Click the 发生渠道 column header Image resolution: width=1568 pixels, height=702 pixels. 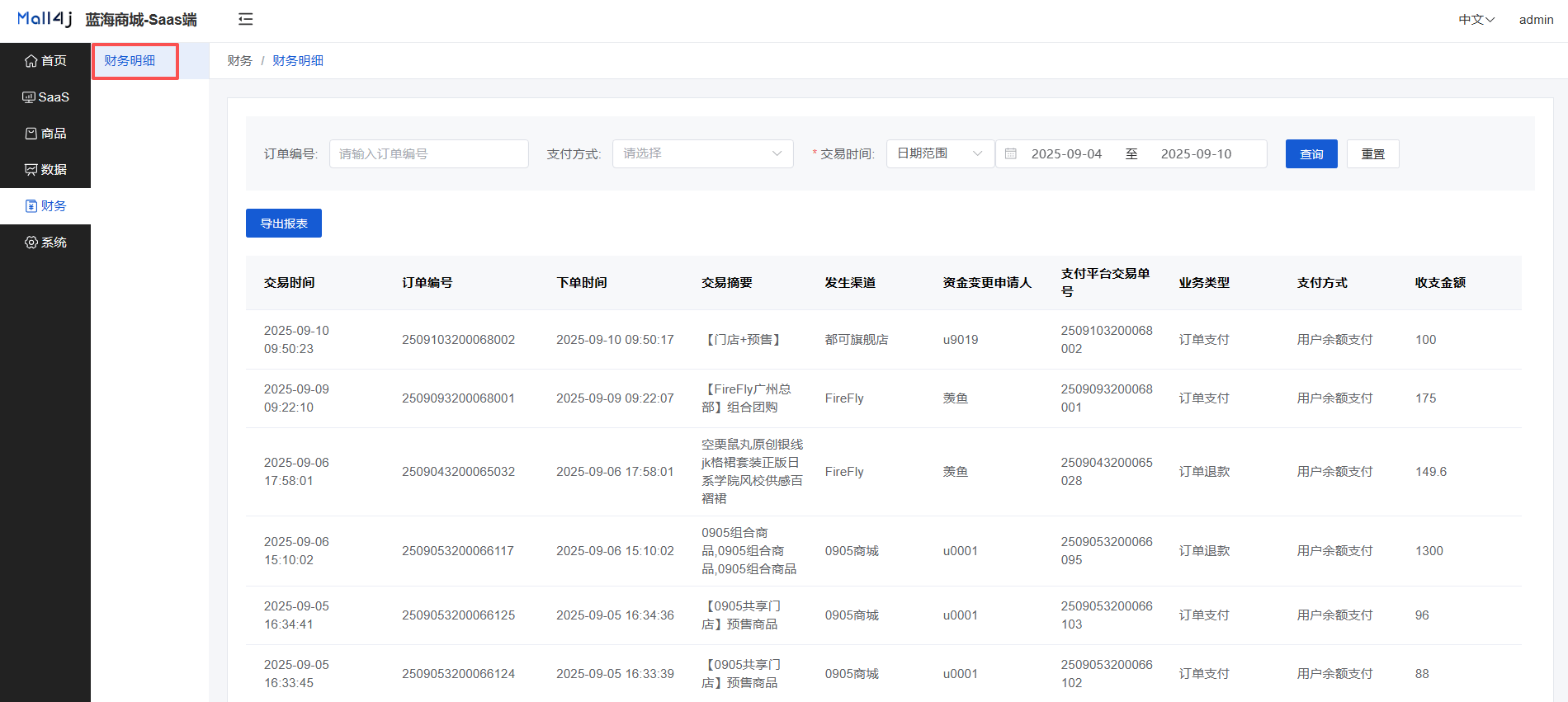850,283
